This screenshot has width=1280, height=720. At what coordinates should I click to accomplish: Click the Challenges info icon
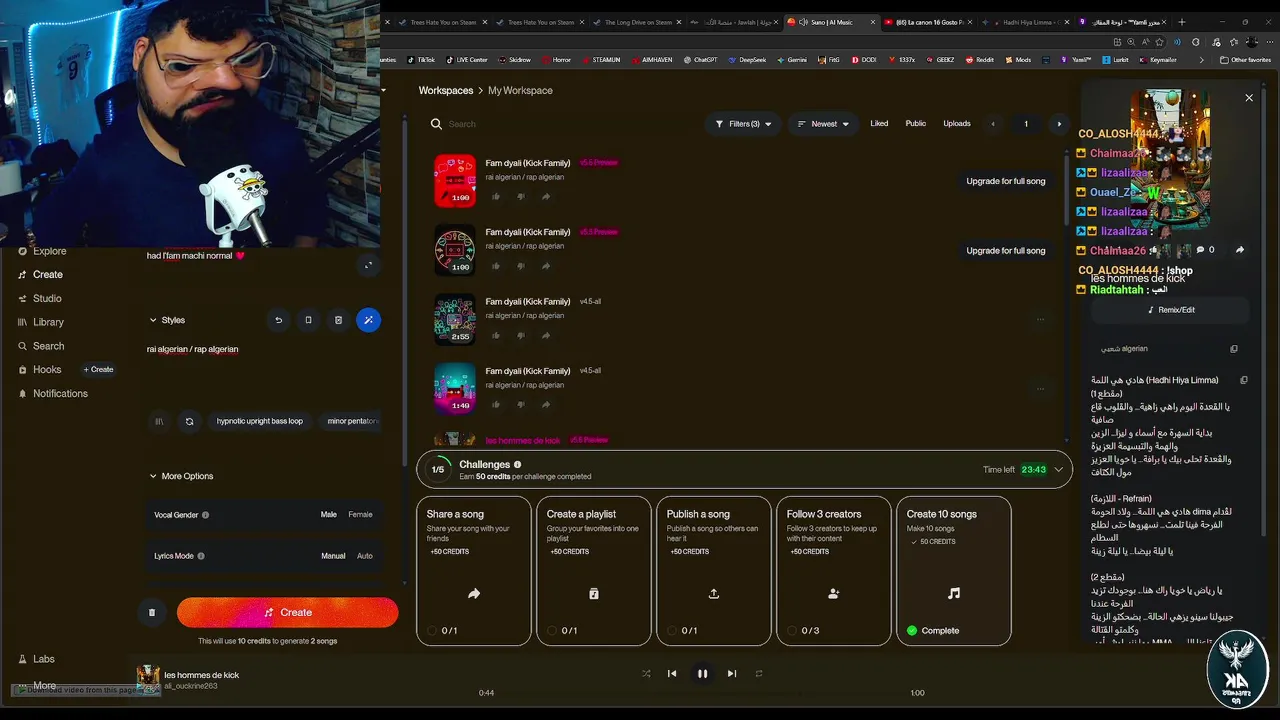(x=517, y=464)
